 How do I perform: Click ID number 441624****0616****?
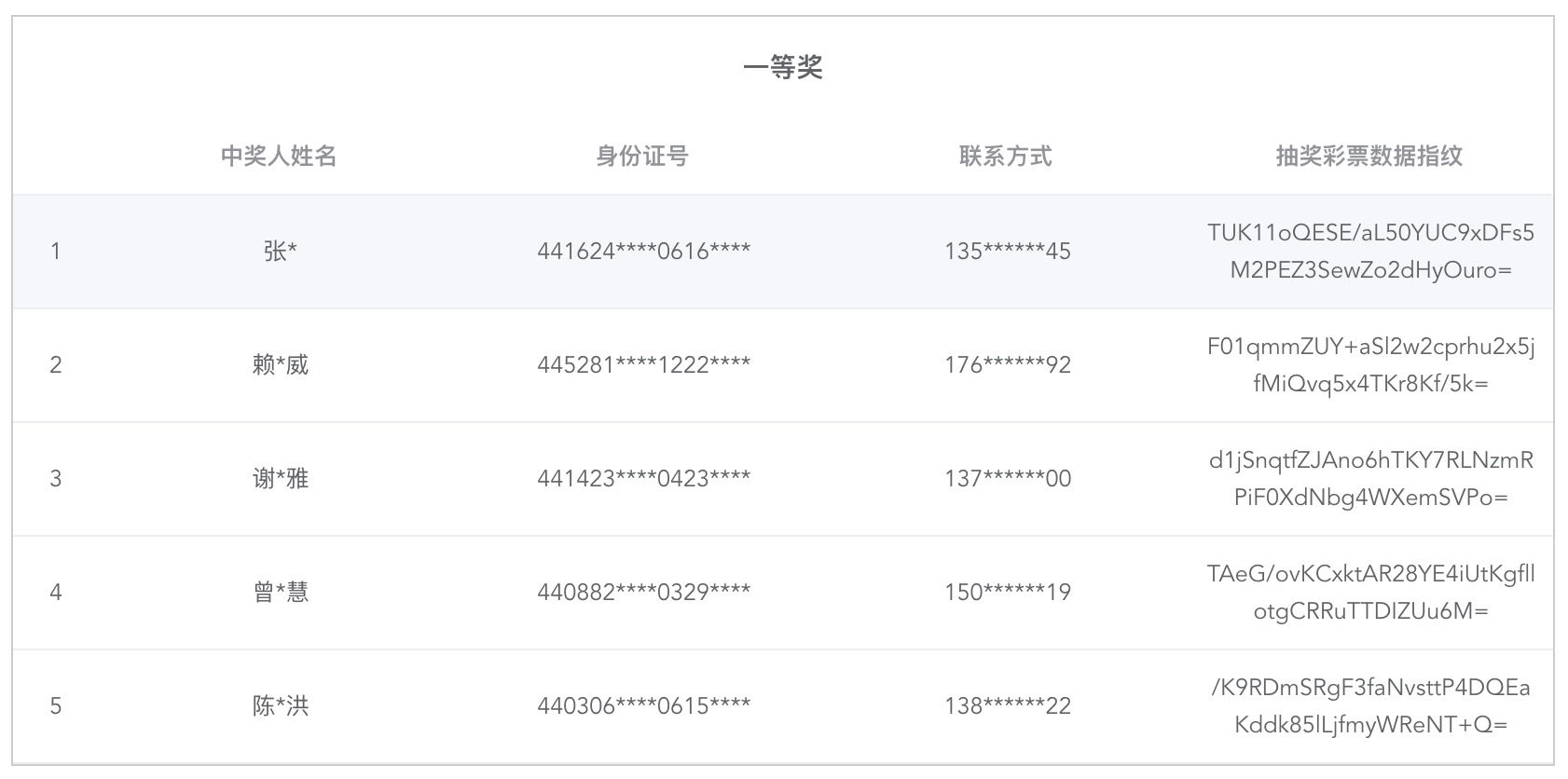[x=643, y=251]
